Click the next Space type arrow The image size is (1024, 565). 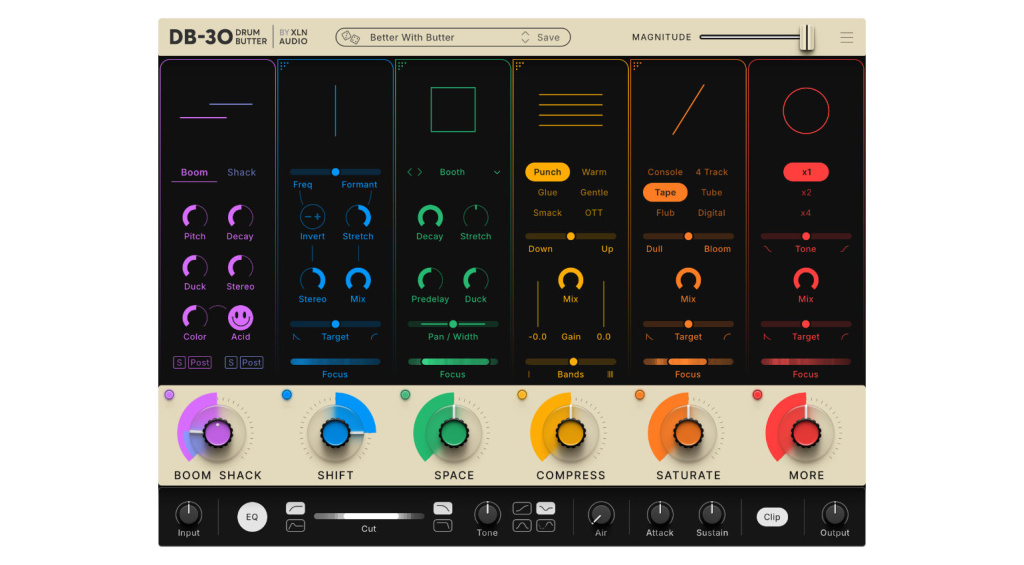[420, 172]
